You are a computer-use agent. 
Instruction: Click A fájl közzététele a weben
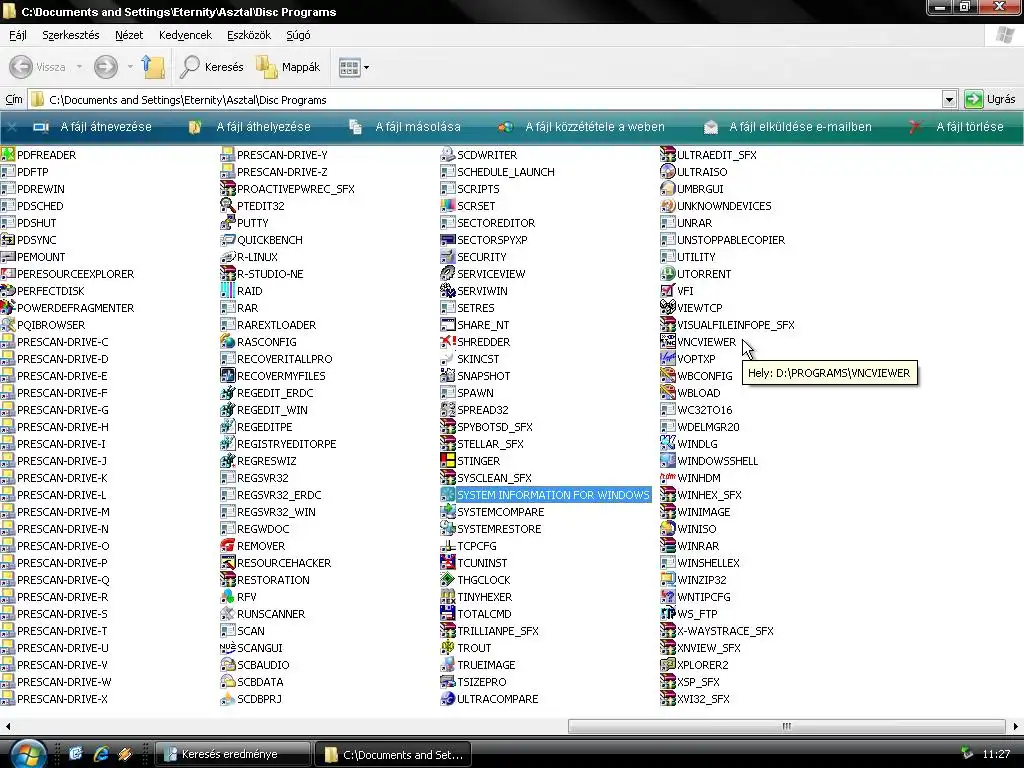point(581,127)
